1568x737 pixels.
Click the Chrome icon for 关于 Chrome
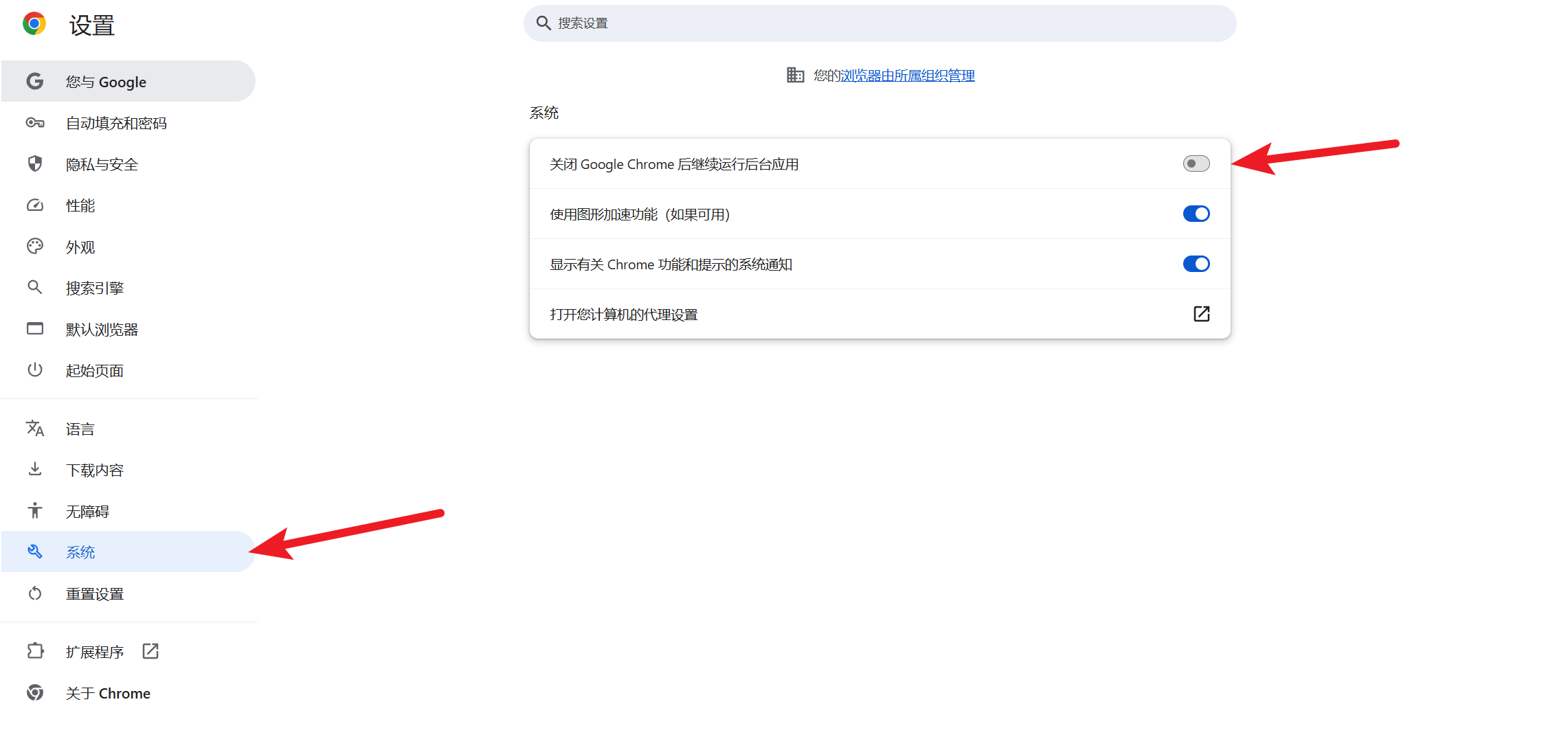coord(35,692)
